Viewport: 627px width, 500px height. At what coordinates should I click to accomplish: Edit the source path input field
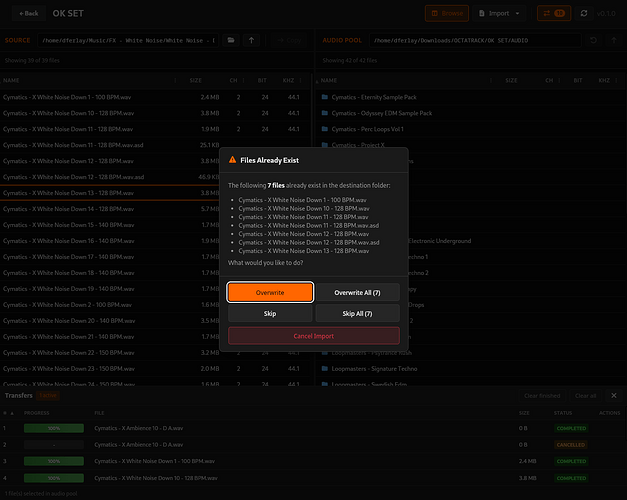(128, 40)
